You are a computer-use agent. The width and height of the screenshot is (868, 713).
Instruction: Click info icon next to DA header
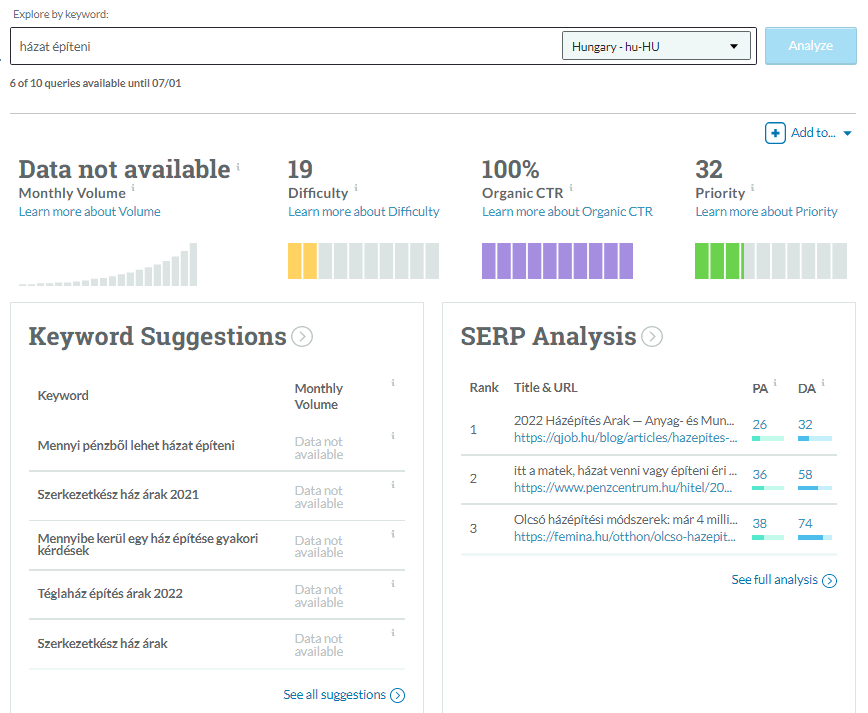tap(823, 383)
